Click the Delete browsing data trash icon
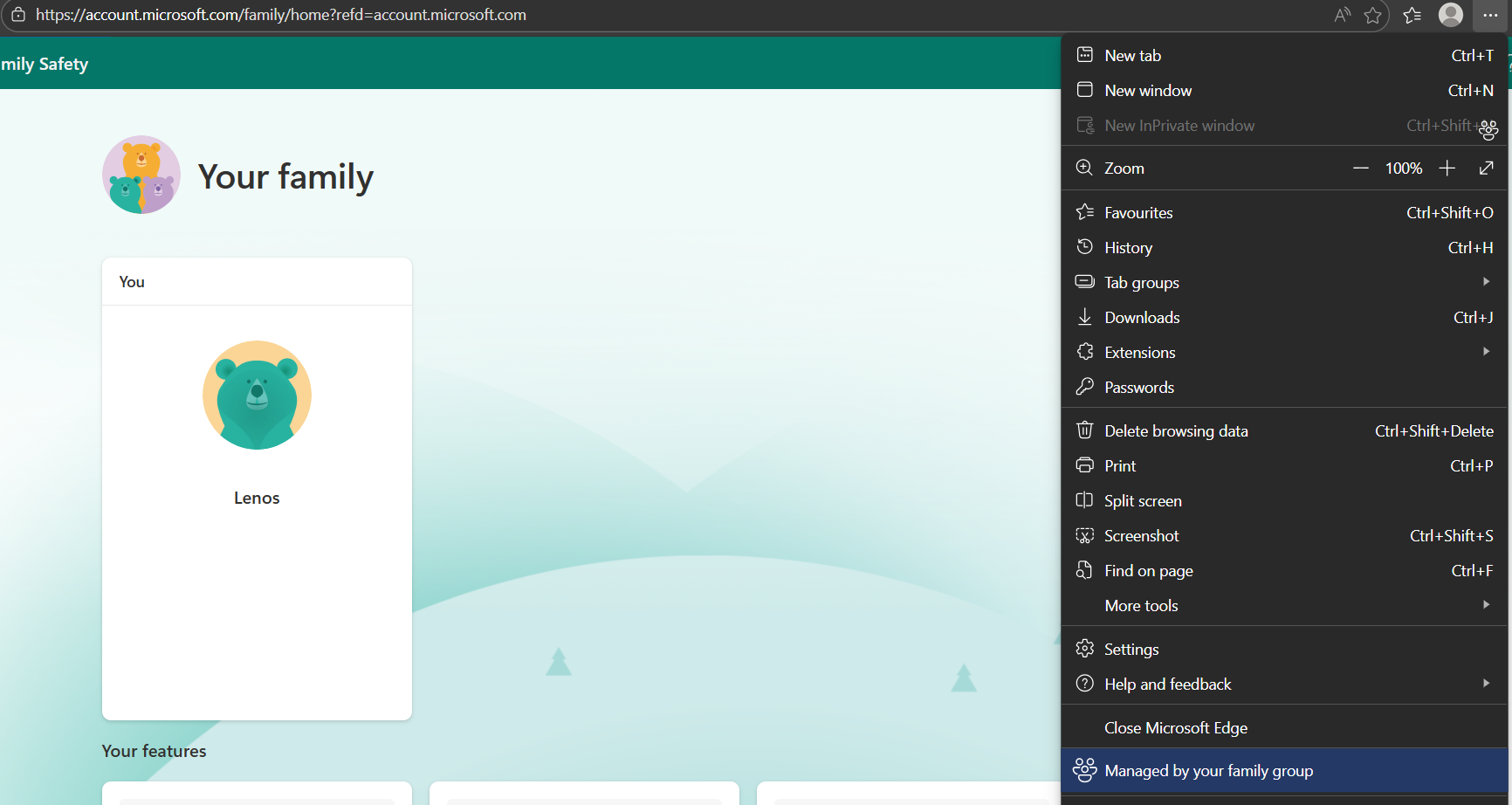 1084,430
